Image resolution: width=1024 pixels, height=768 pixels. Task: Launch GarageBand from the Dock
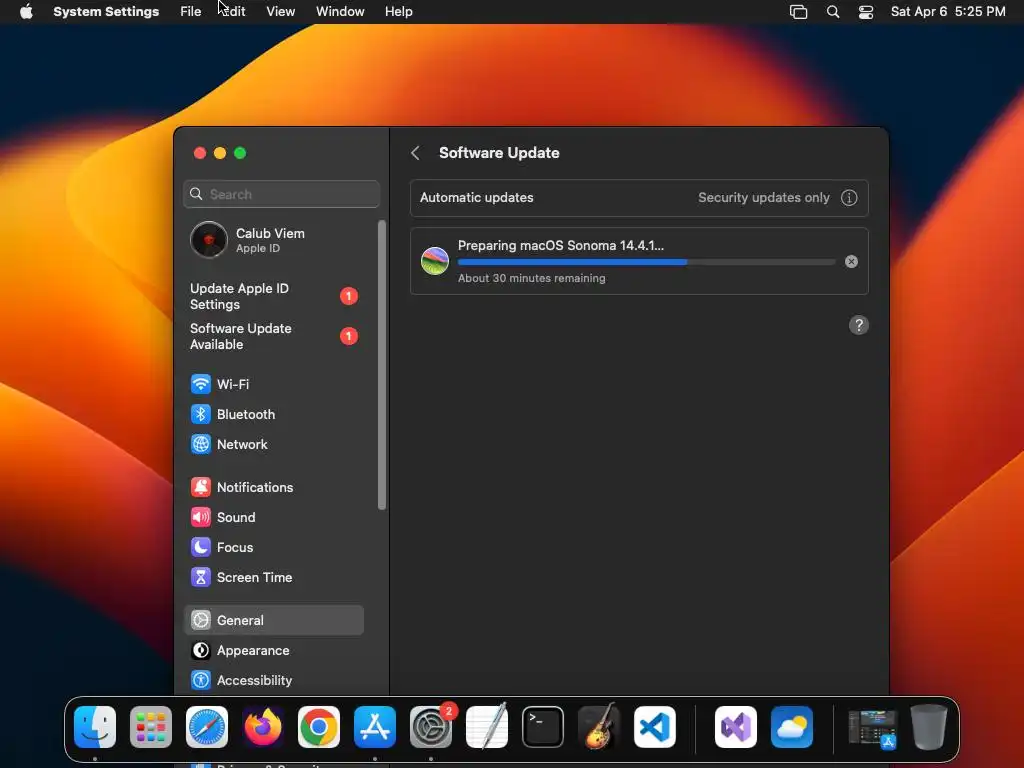[x=599, y=727]
